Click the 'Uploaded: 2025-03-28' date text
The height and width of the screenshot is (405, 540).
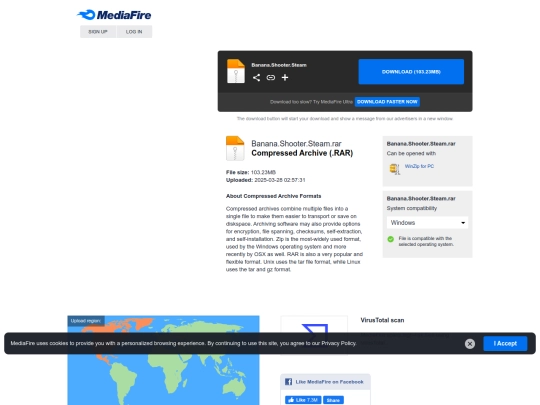[x=266, y=180]
